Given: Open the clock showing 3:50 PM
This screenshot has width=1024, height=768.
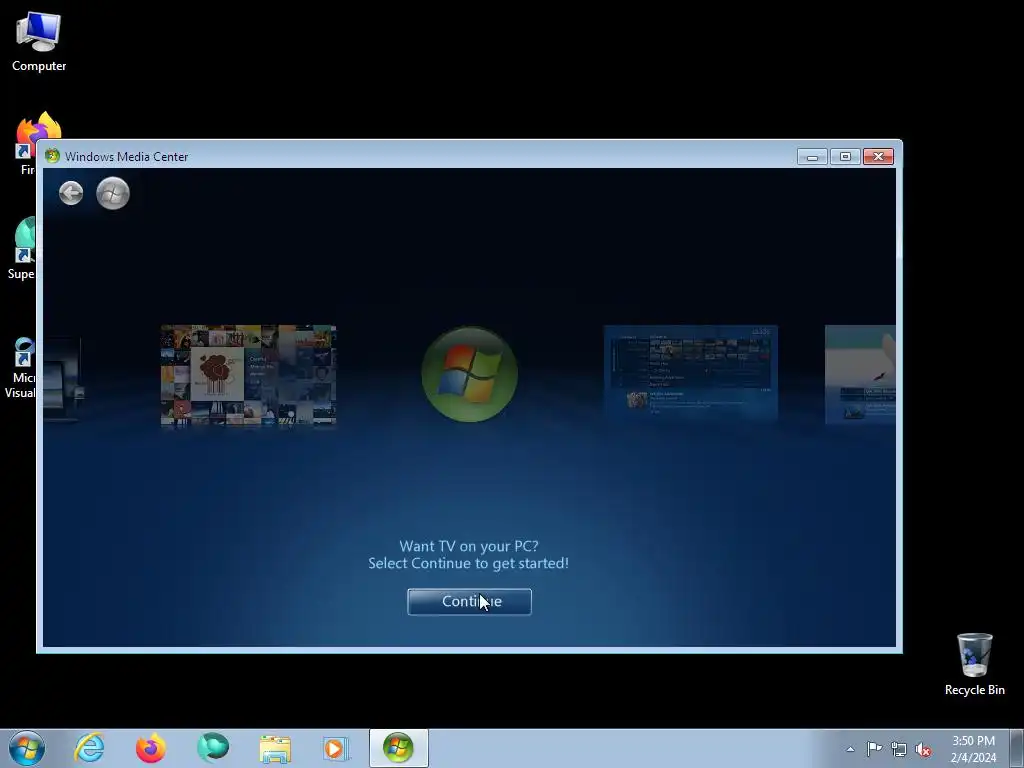Looking at the screenshot, I should pyautogui.click(x=973, y=748).
